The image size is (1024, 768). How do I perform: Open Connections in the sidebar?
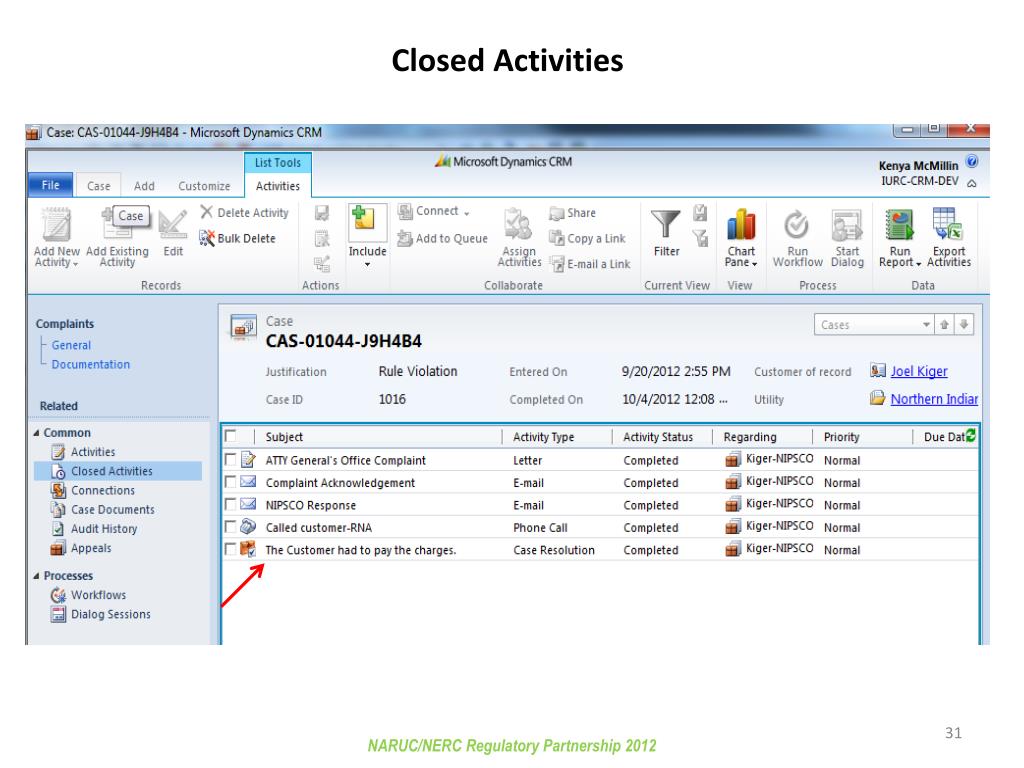click(x=103, y=490)
